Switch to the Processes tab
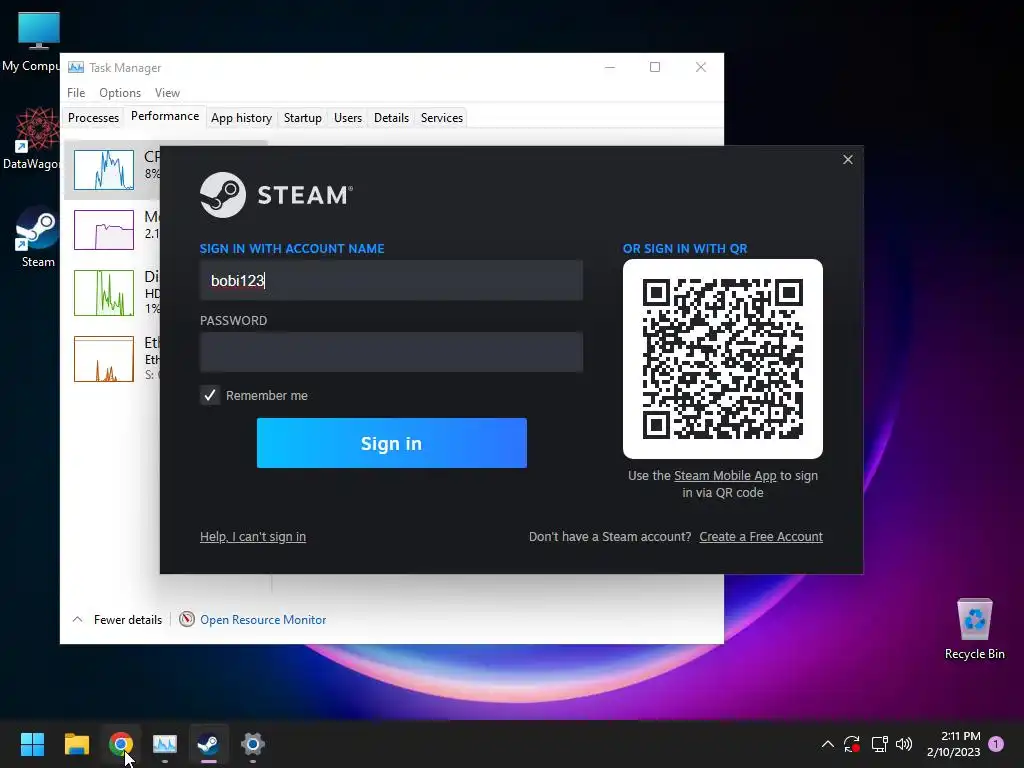The width and height of the screenshot is (1024, 768). click(93, 118)
